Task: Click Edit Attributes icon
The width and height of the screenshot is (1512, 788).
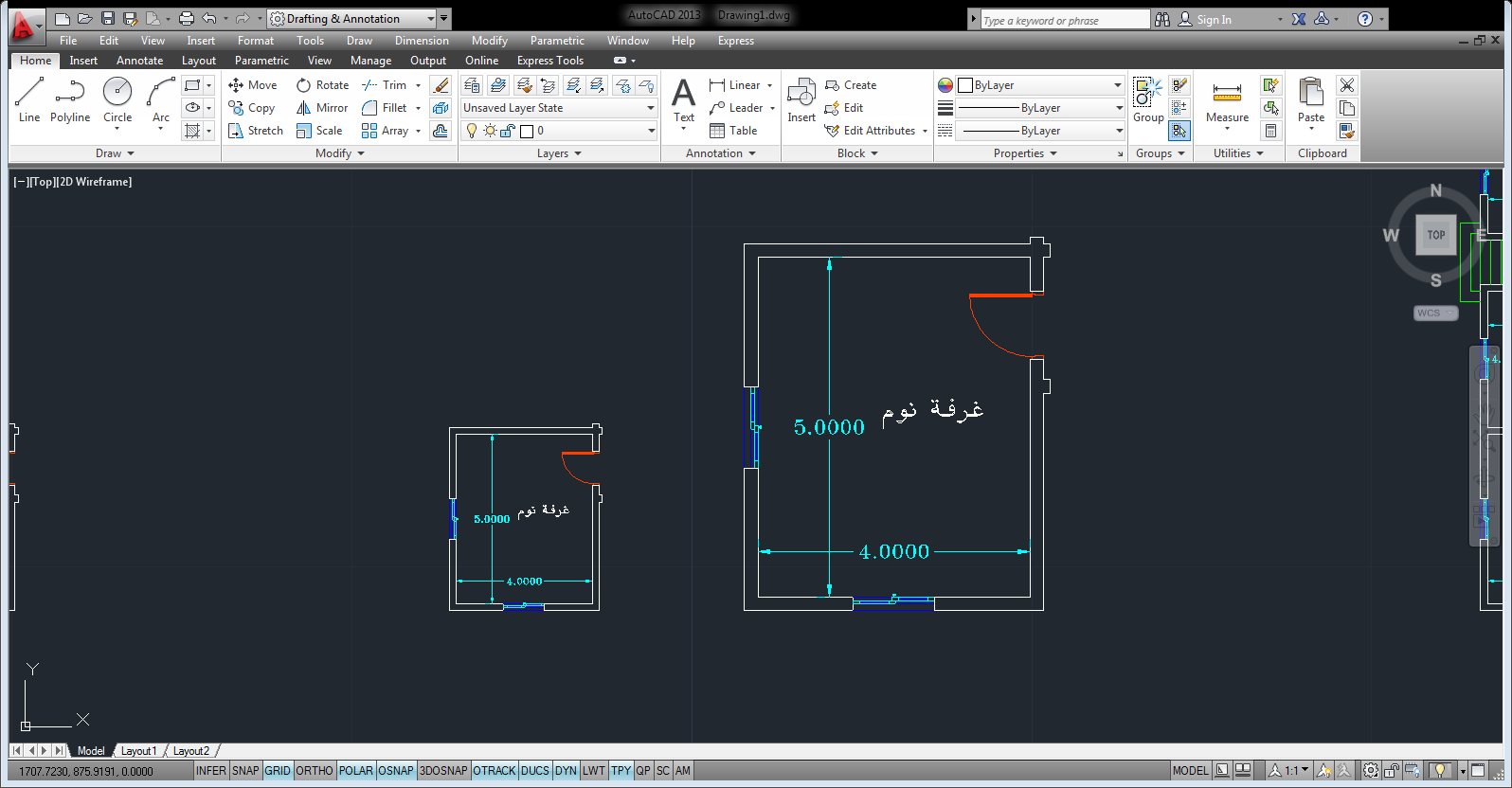Action: click(871, 131)
